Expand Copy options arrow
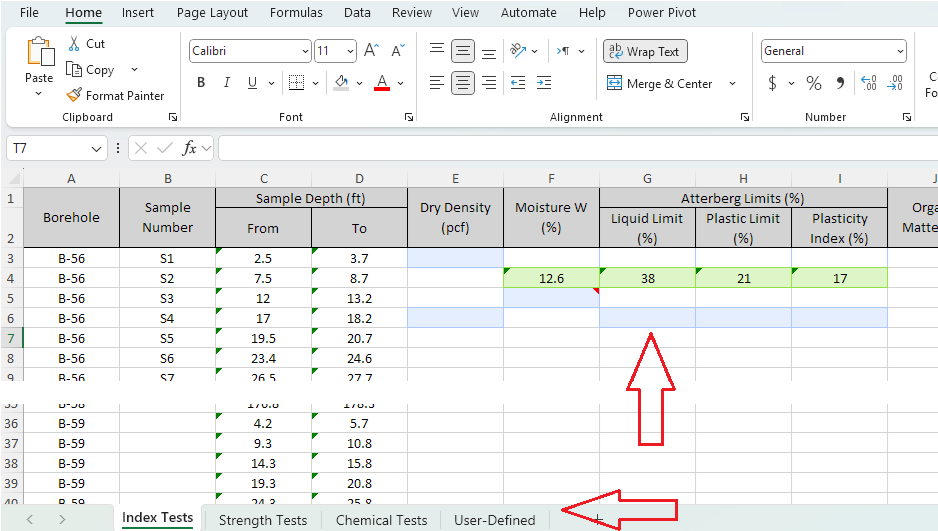The height and width of the screenshot is (531, 938). pyautogui.click(x=134, y=69)
